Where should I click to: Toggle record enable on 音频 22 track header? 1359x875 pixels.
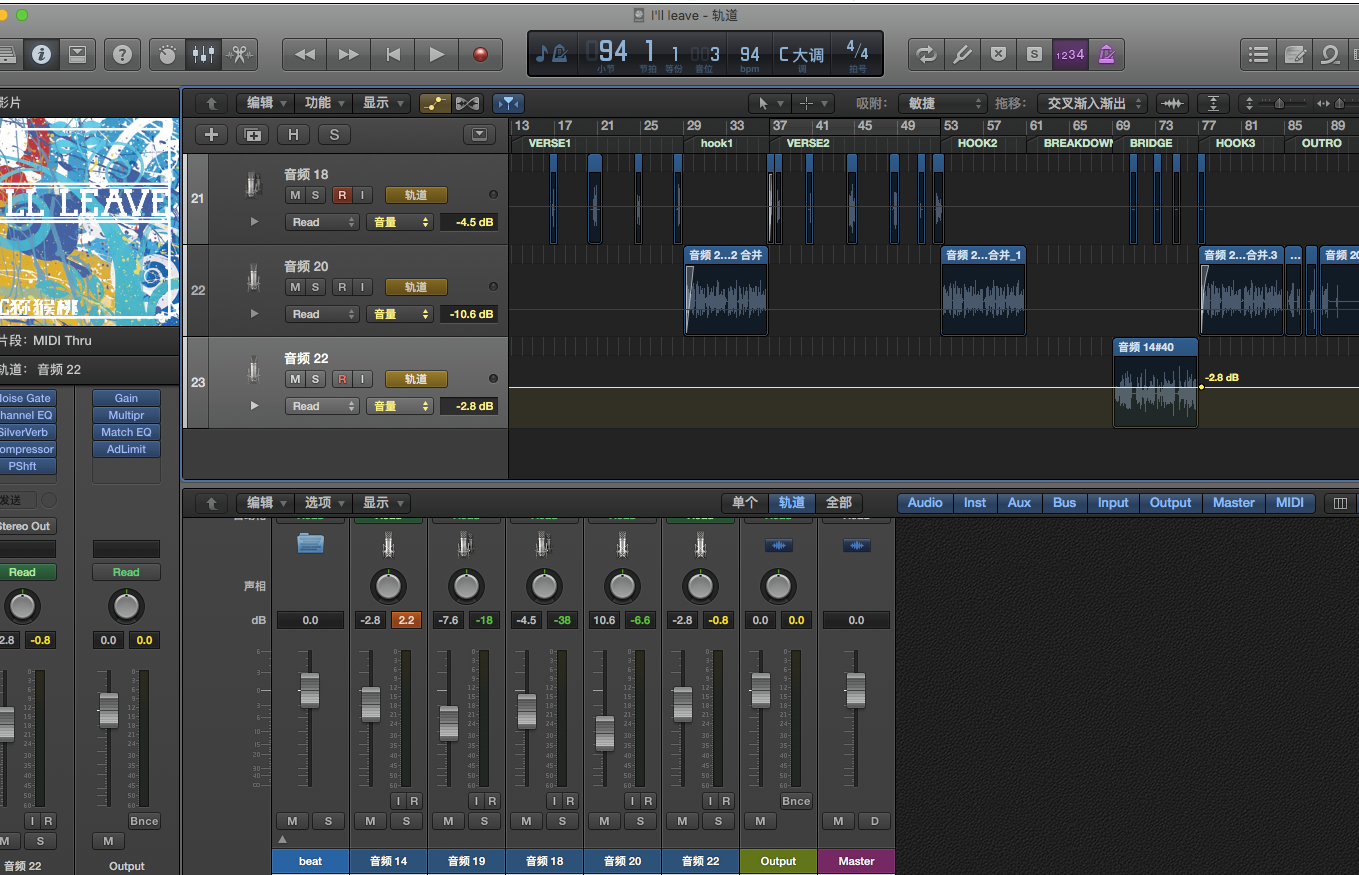[342, 379]
